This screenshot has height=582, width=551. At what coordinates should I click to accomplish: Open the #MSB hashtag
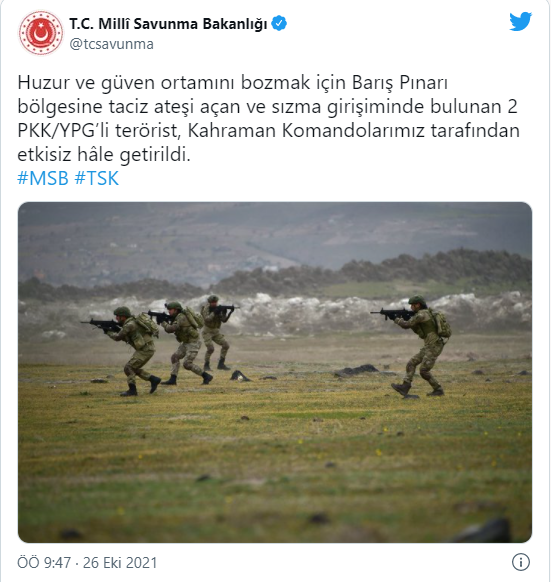coord(43,178)
